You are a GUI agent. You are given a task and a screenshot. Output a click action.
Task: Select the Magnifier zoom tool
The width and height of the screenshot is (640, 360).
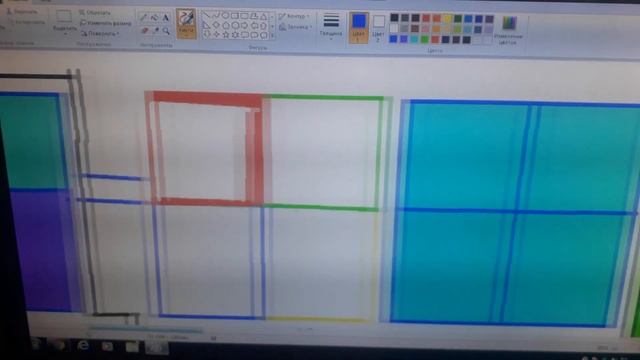(166, 31)
